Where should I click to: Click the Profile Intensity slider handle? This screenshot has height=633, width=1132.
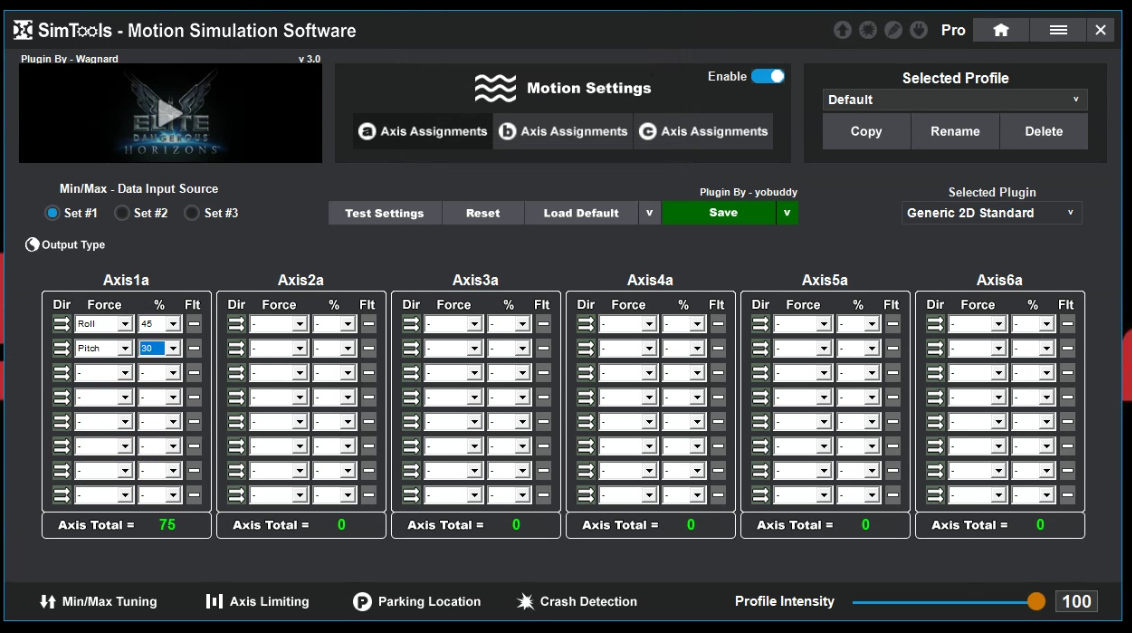pyautogui.click(x=1036, y=602)
